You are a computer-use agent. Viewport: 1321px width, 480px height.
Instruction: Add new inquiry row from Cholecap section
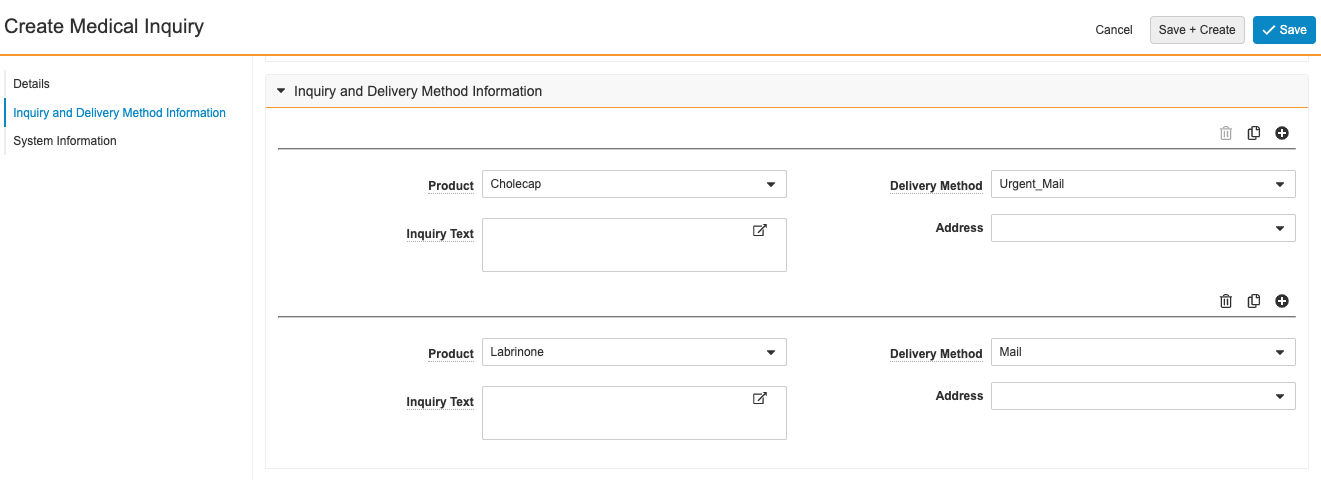coord(1282,133)
